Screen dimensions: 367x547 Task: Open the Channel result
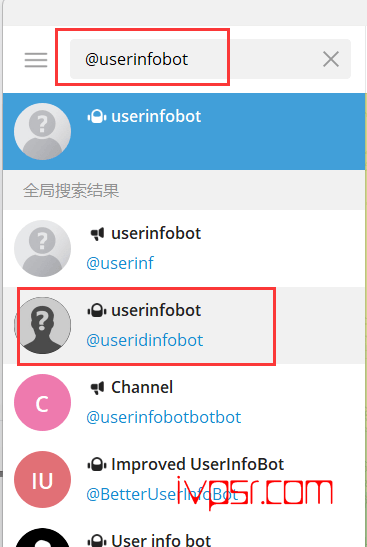[184, 403]
